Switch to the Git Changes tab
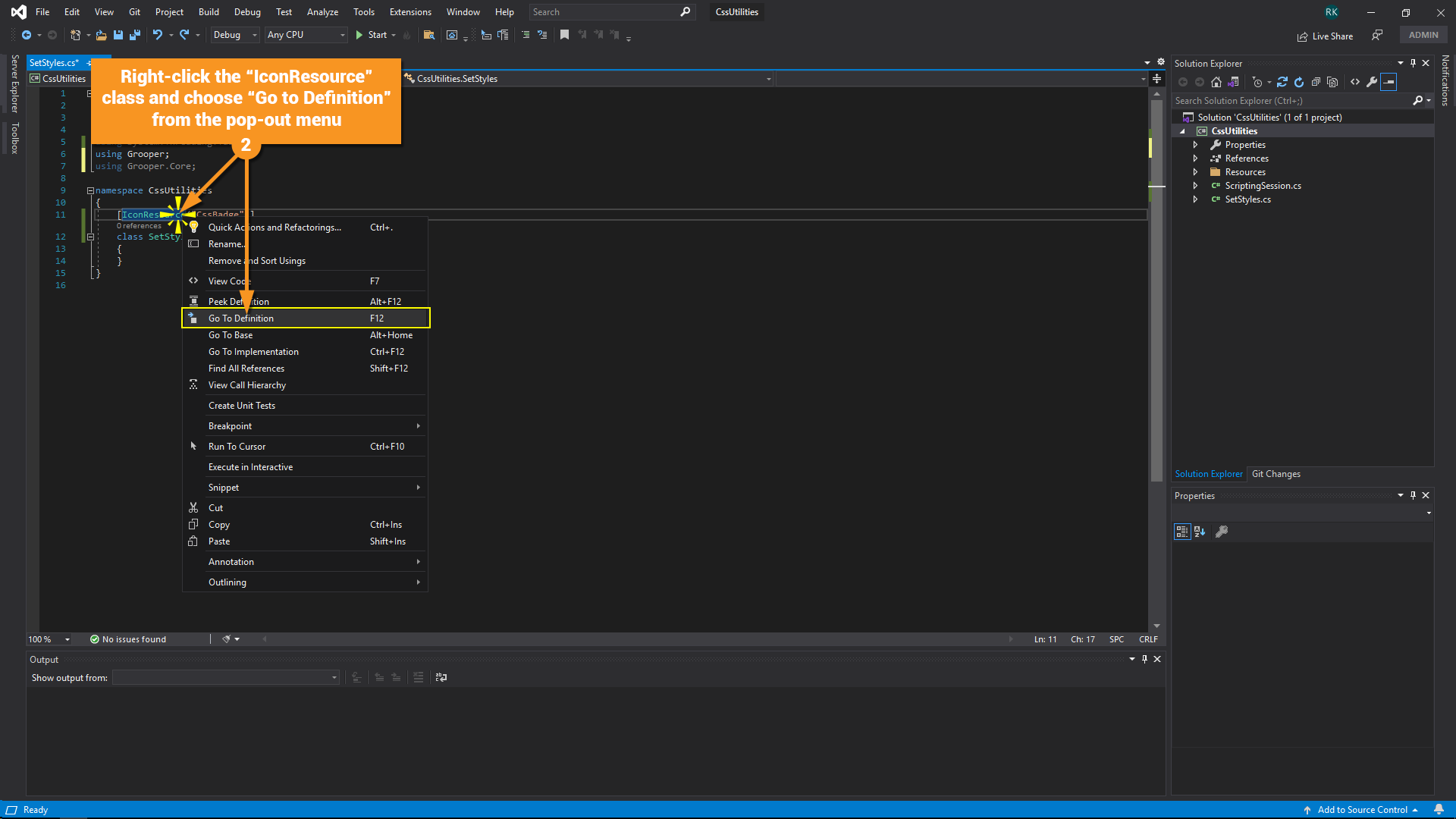 1276,474
